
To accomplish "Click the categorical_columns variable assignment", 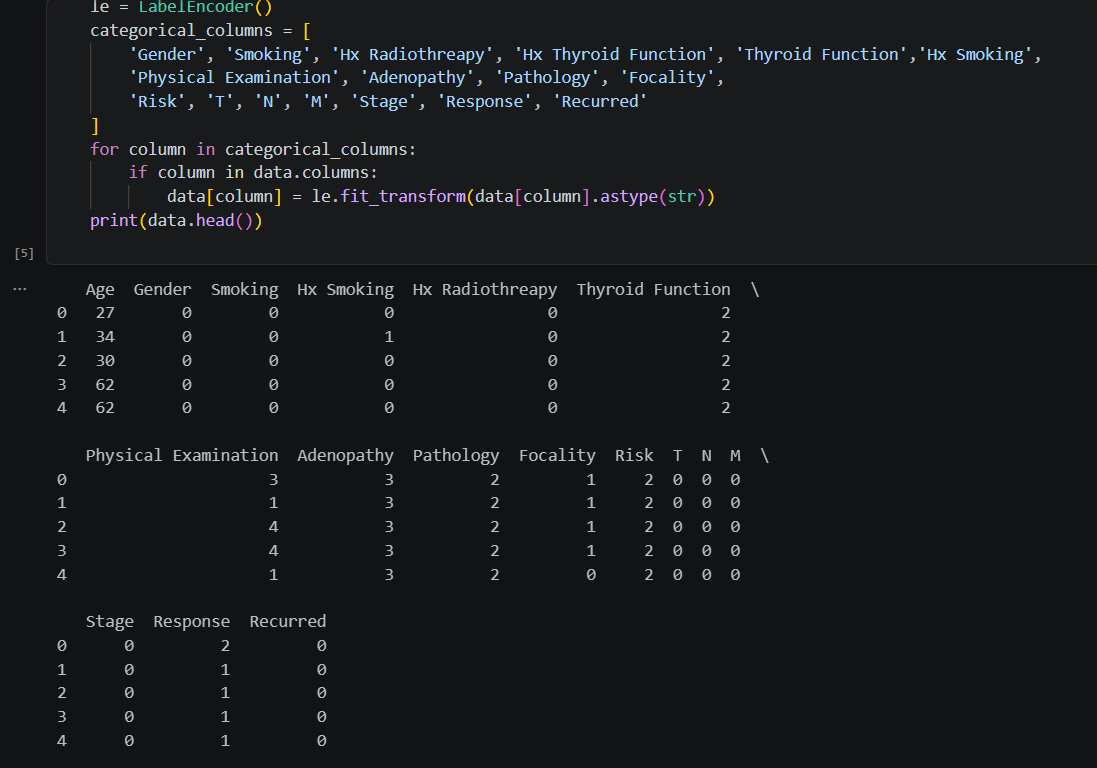I will point(181,31).
